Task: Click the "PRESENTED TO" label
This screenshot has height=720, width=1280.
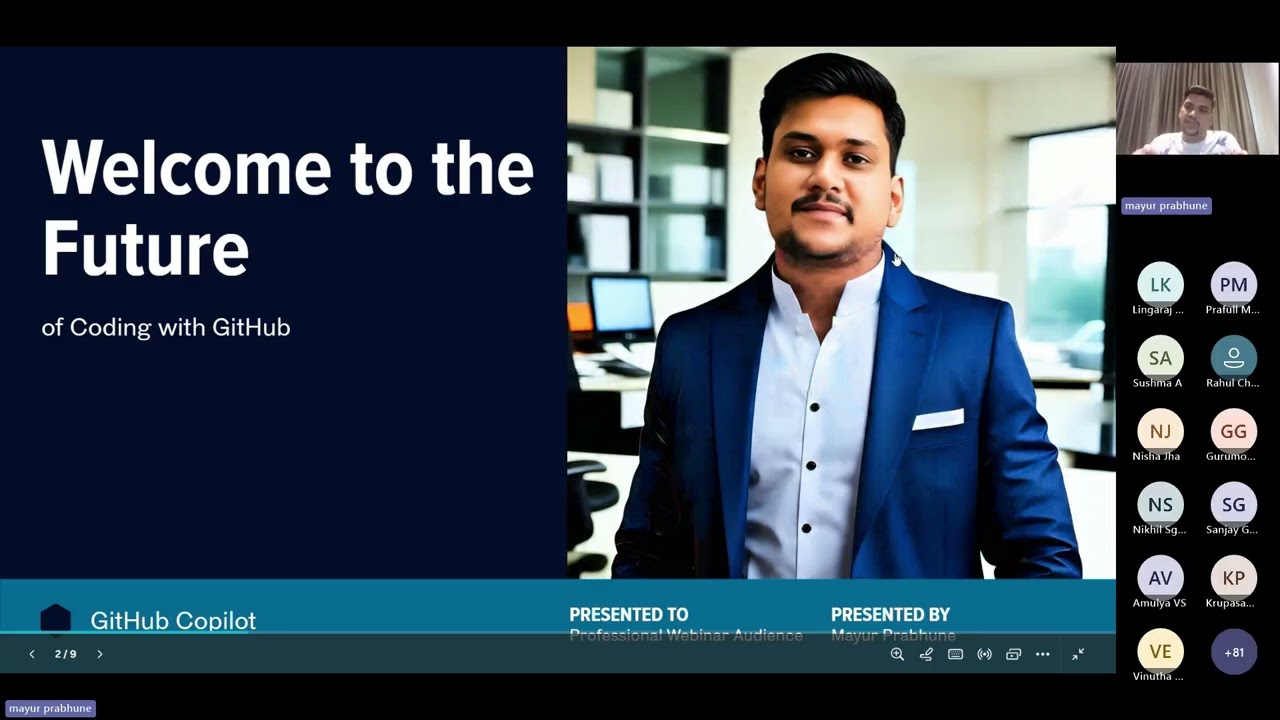Action: coord(629,614)
